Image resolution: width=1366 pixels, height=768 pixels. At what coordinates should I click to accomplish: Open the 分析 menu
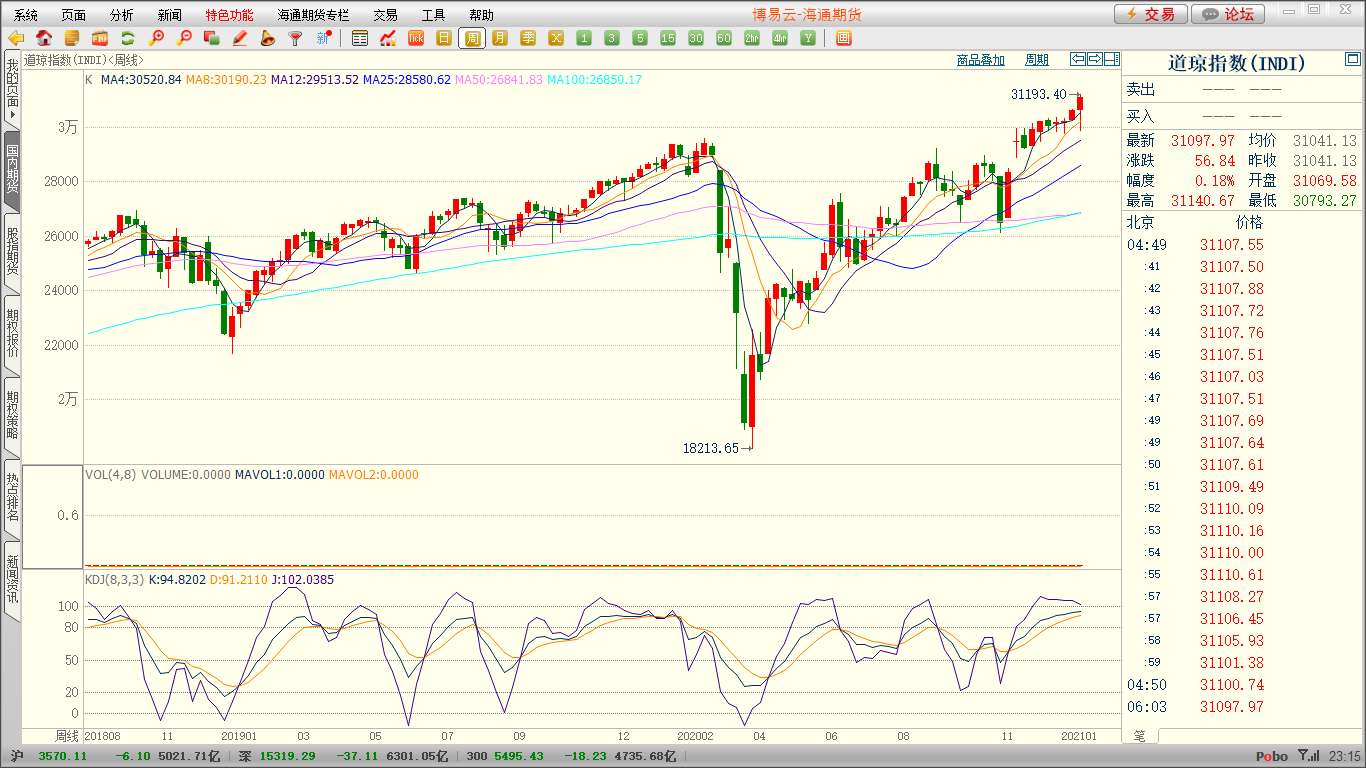point(122,15)
